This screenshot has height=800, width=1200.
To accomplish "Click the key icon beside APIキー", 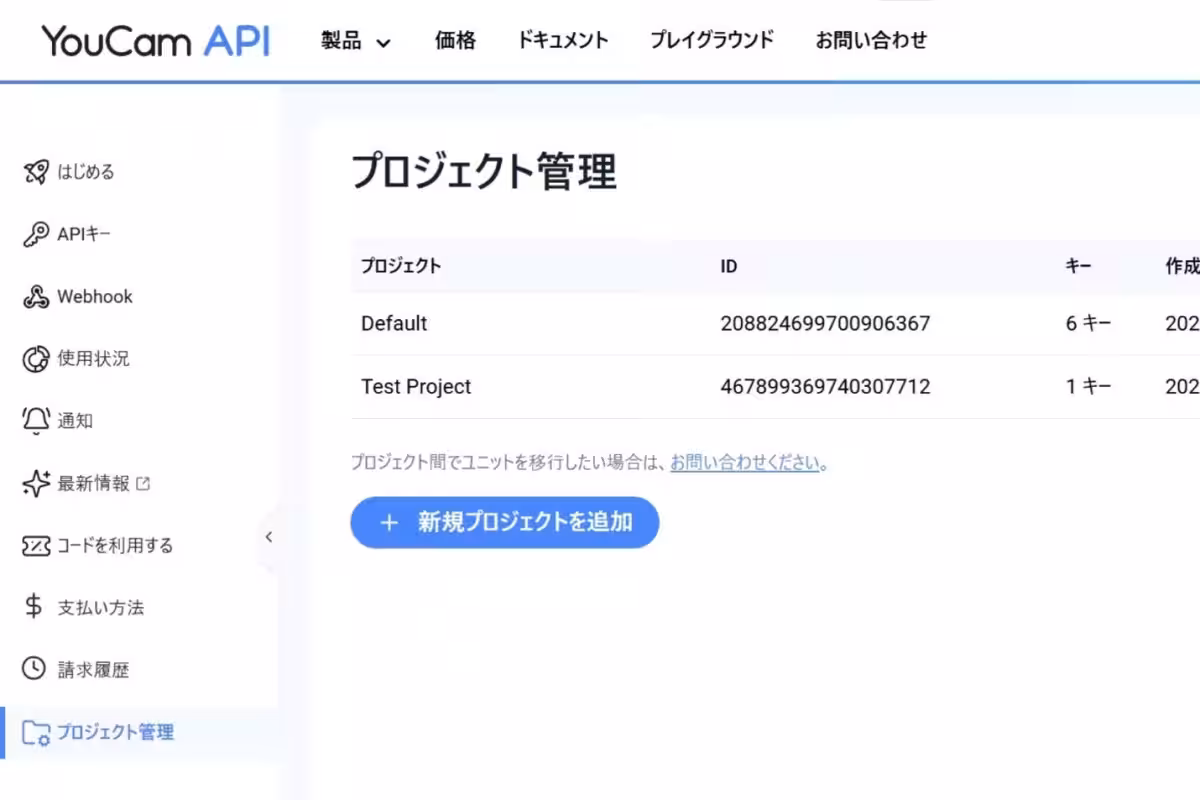I will (x=35, y=234).
